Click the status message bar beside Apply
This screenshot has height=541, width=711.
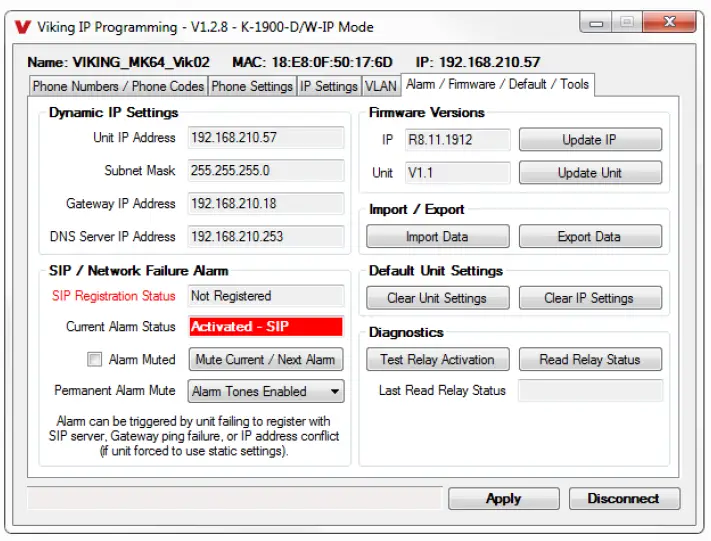point(234,498)
